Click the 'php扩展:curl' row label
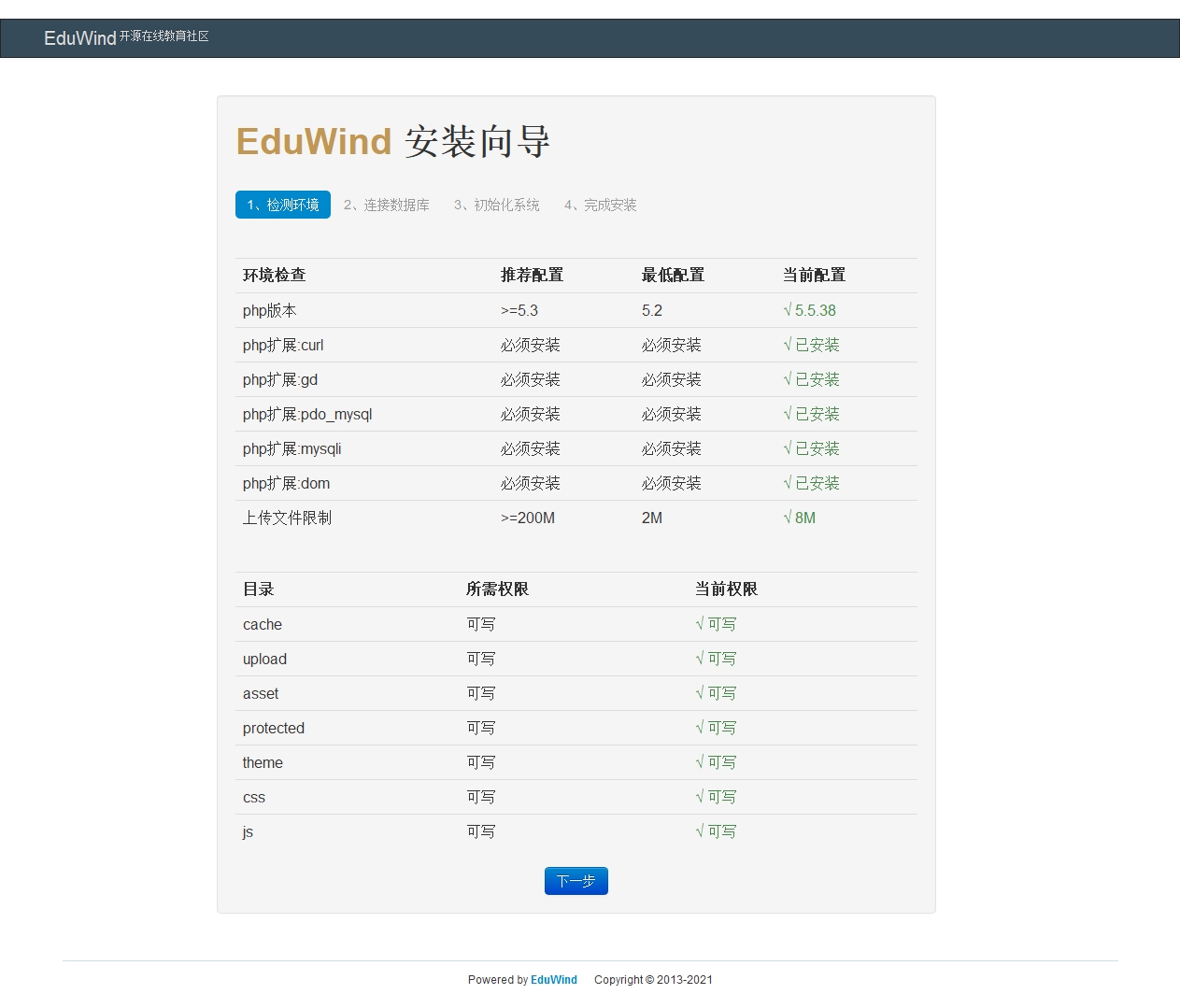Viewport: 1180px width, 1008px height. pos(283,345)
